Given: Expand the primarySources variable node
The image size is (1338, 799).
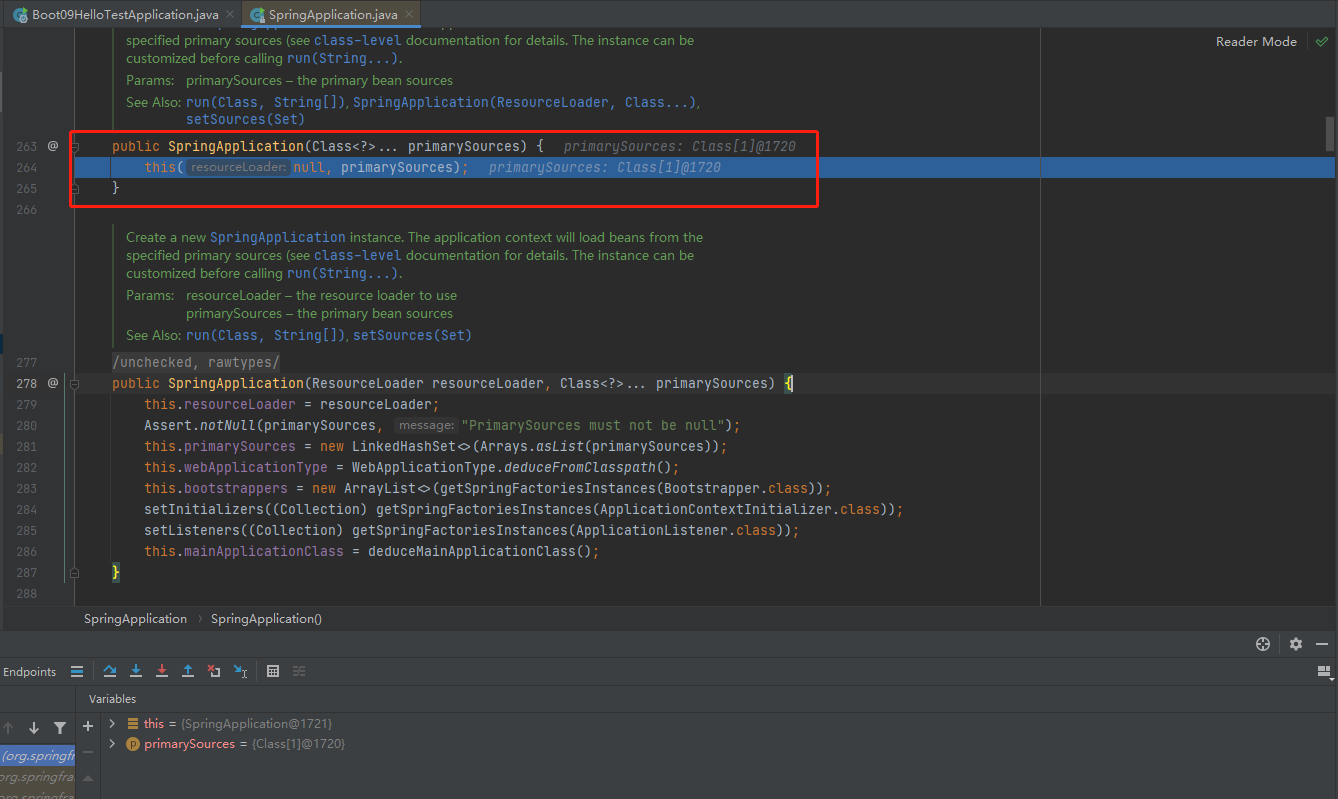Looking at the screenshot, I should (x=112, y=744).
